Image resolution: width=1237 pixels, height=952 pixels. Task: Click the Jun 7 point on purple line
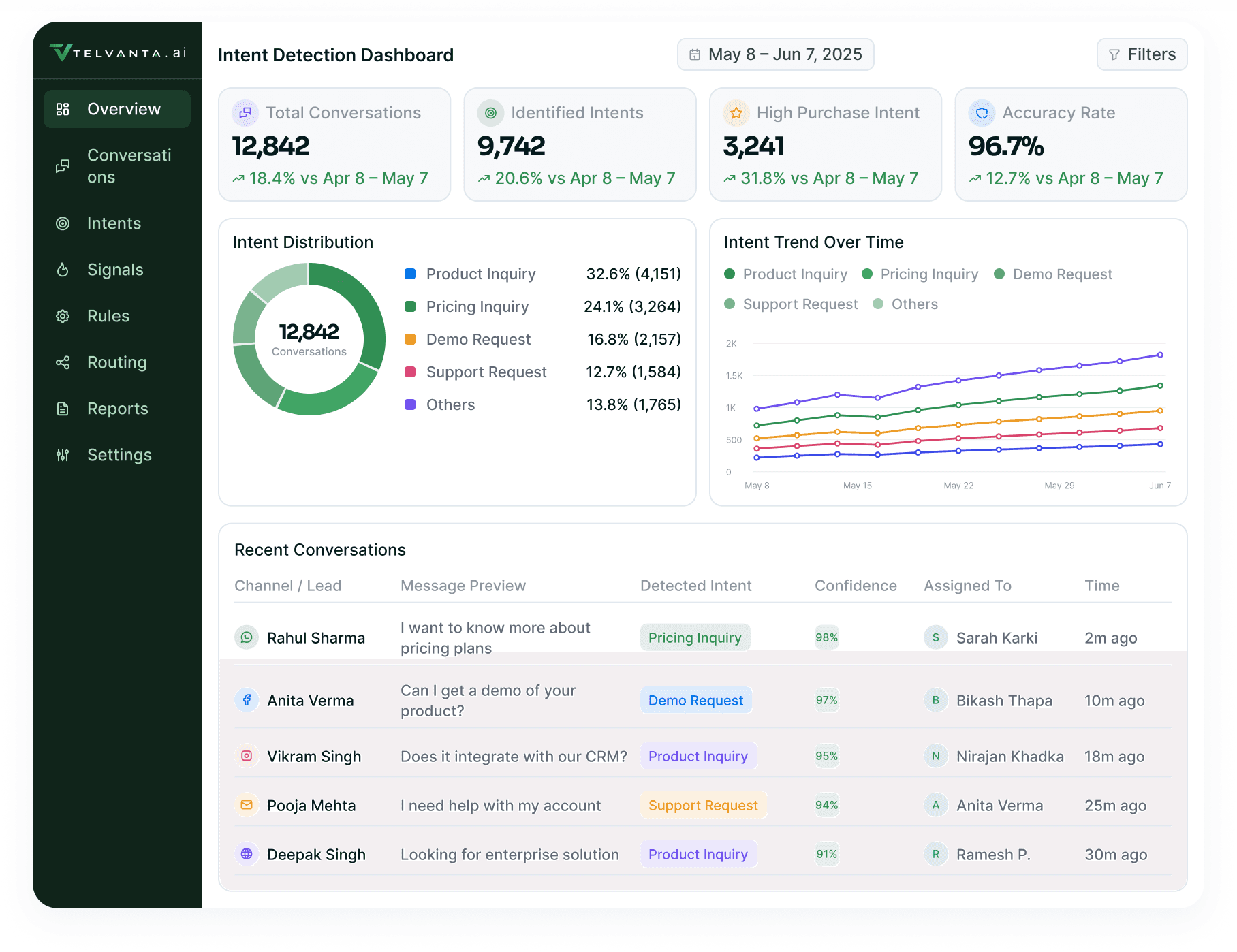(1160, 355)
